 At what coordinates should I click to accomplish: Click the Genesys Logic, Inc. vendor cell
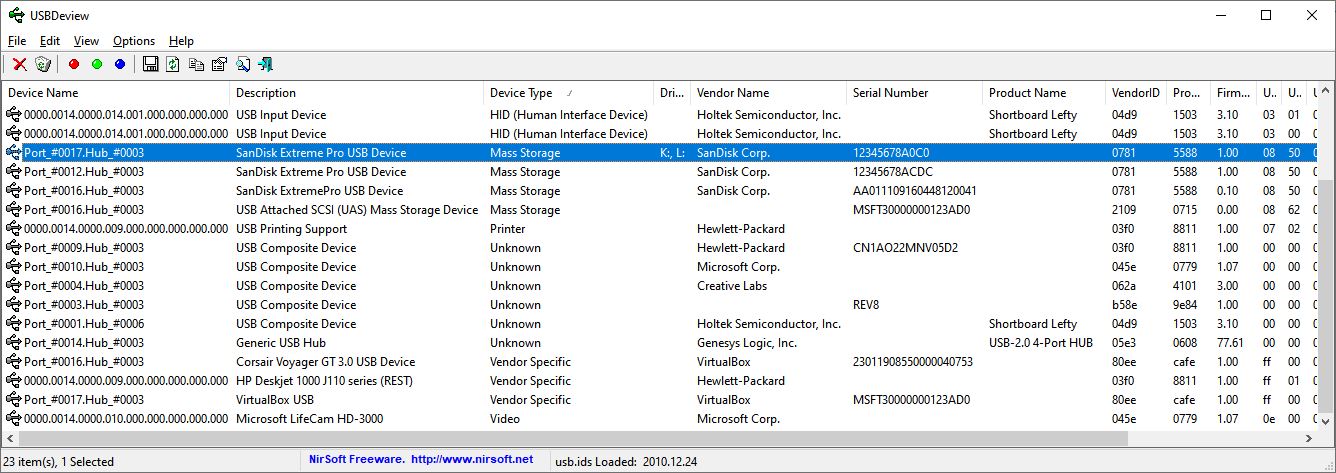pos(747,343)
